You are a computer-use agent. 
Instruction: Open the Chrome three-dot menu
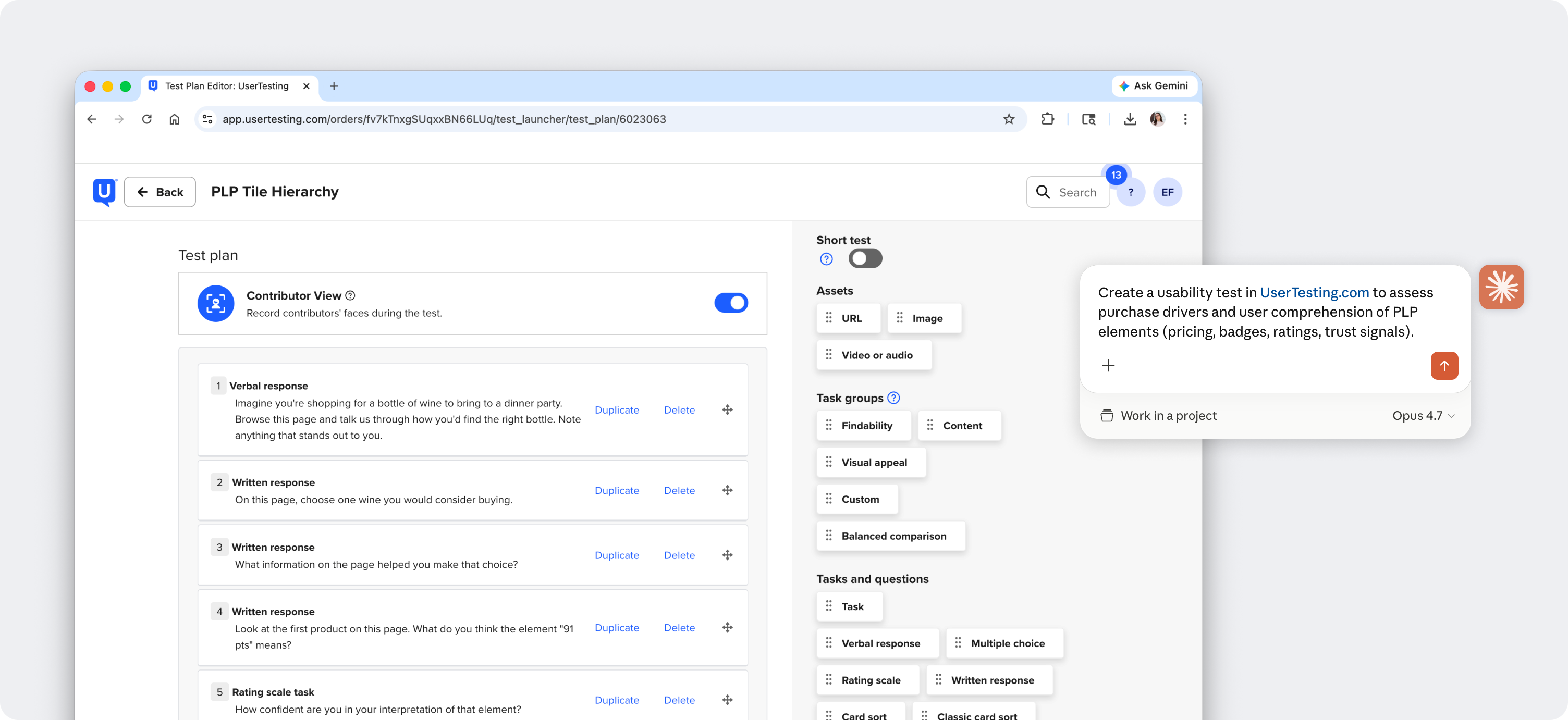(1185, 119)
